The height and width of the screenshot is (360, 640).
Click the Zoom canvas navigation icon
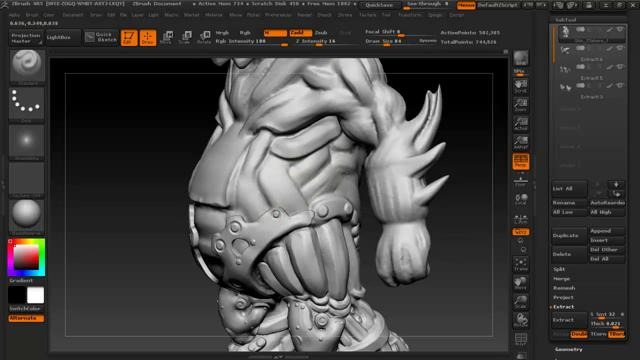pos(521,105)
